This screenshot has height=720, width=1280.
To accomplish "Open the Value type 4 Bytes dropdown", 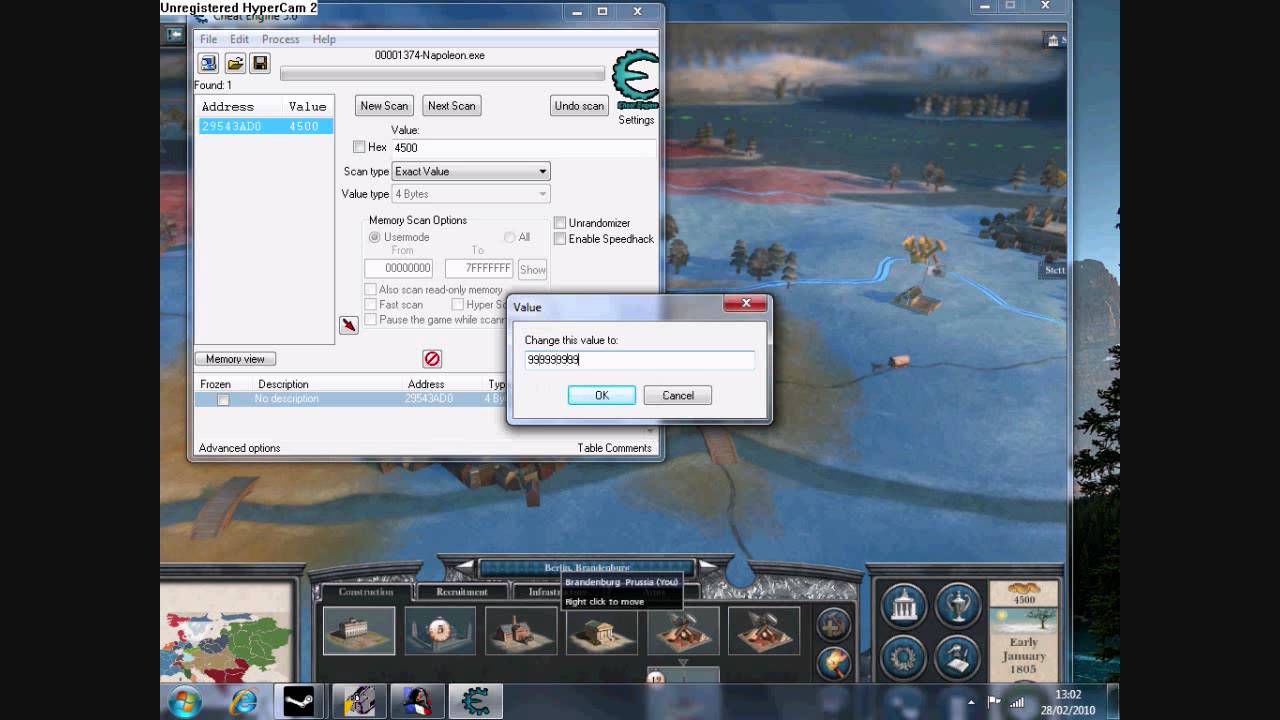I will tap(471, 194).
